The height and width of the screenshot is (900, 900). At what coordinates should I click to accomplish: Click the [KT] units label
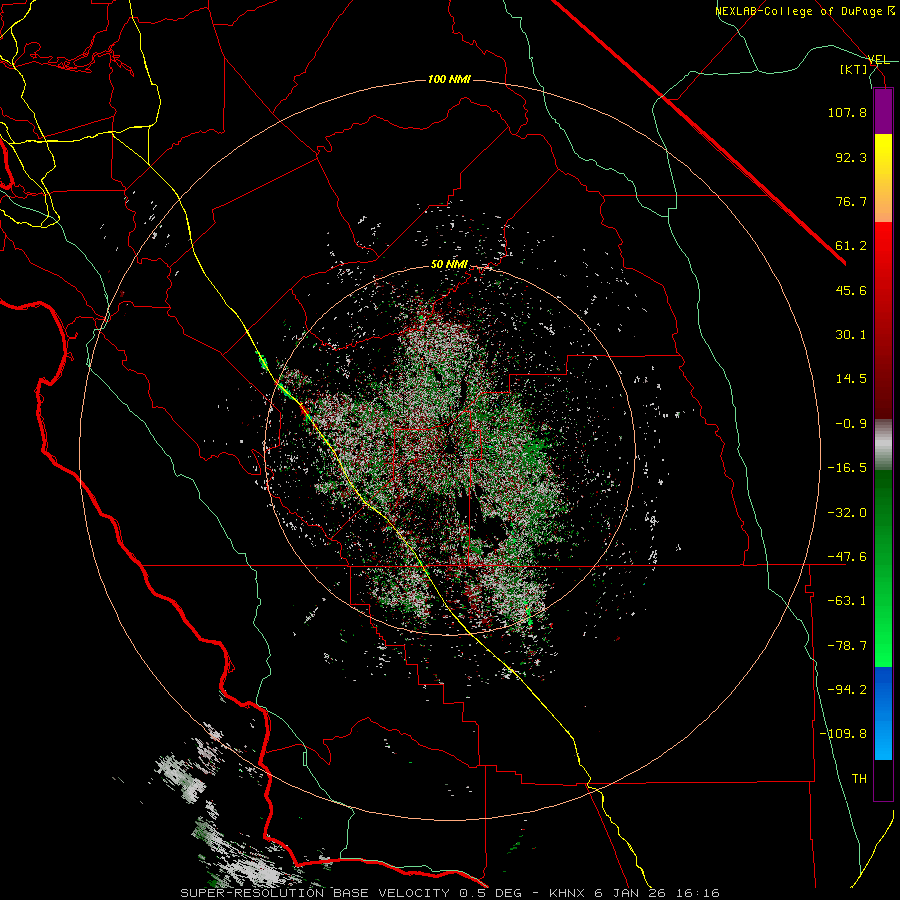coord(853,69)
